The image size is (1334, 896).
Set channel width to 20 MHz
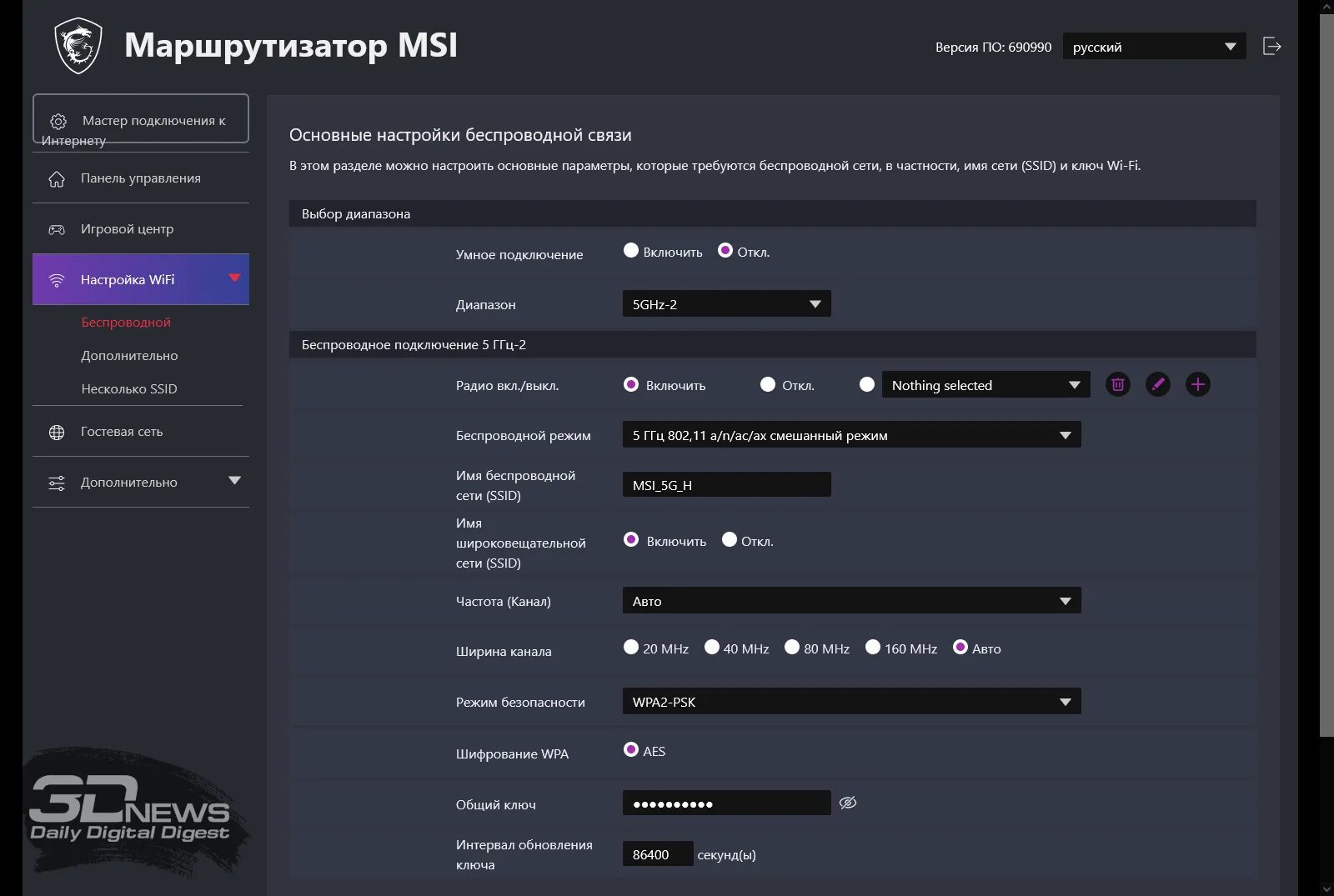(631, 647)
